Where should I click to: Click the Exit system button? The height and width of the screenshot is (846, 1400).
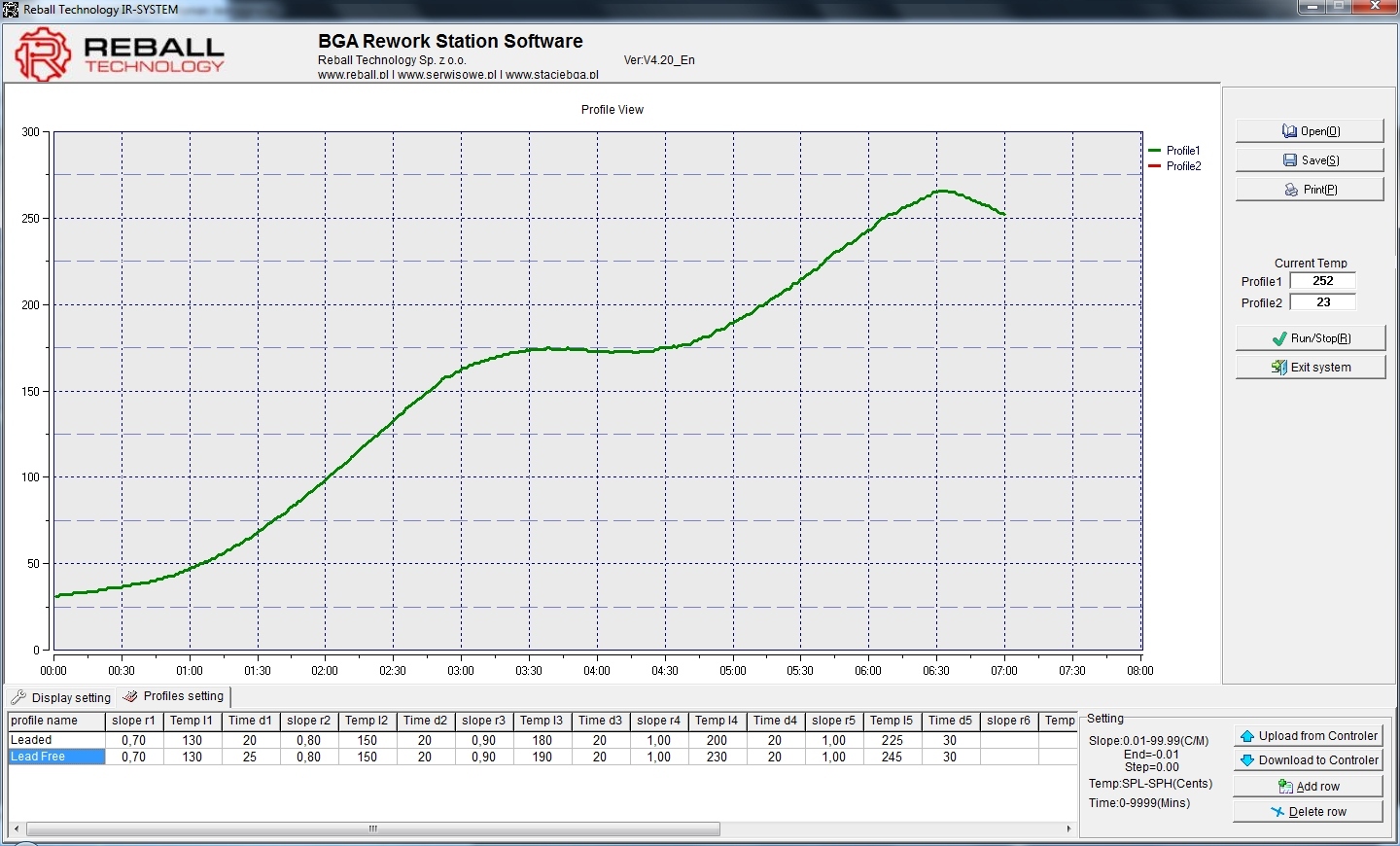(x=1310, y=368)
